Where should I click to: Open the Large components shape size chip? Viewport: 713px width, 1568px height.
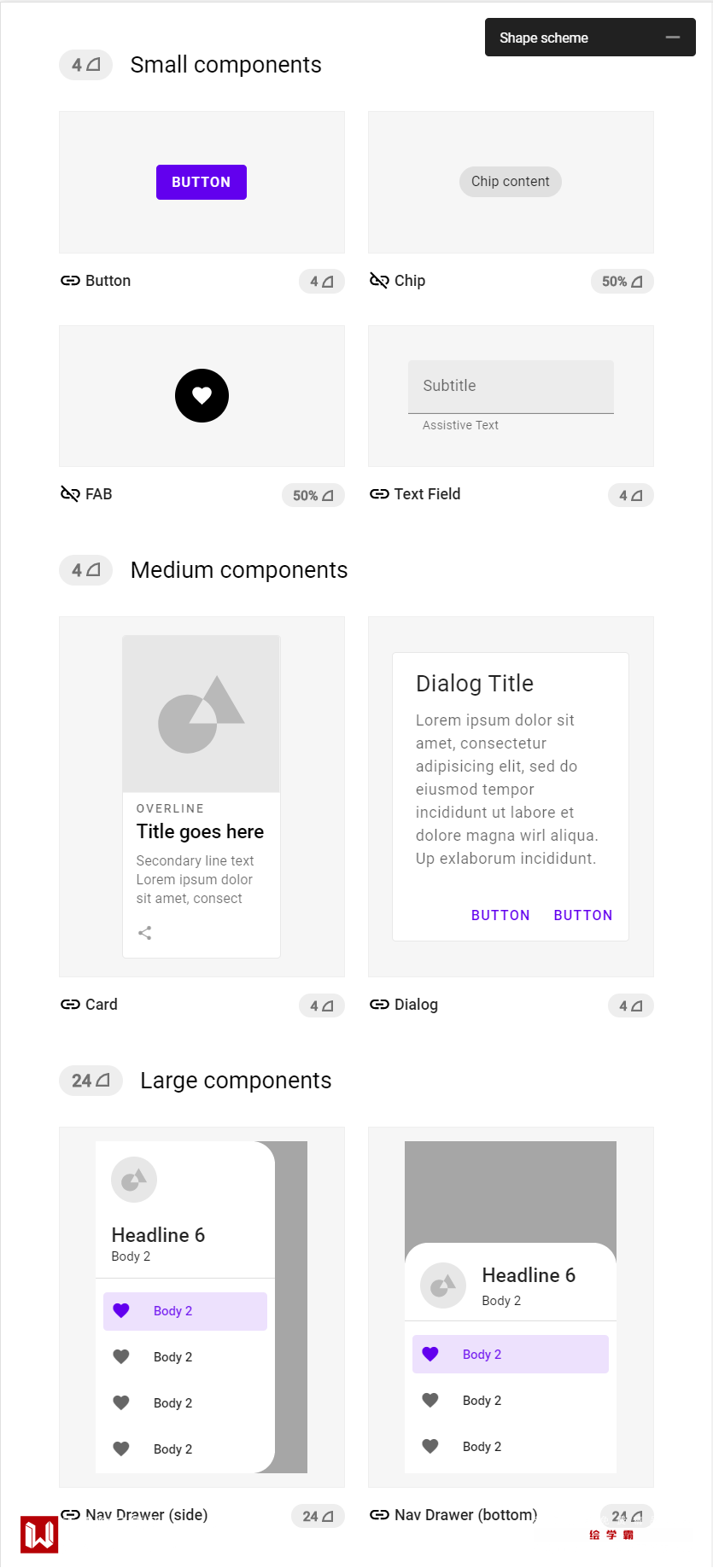91,1081
